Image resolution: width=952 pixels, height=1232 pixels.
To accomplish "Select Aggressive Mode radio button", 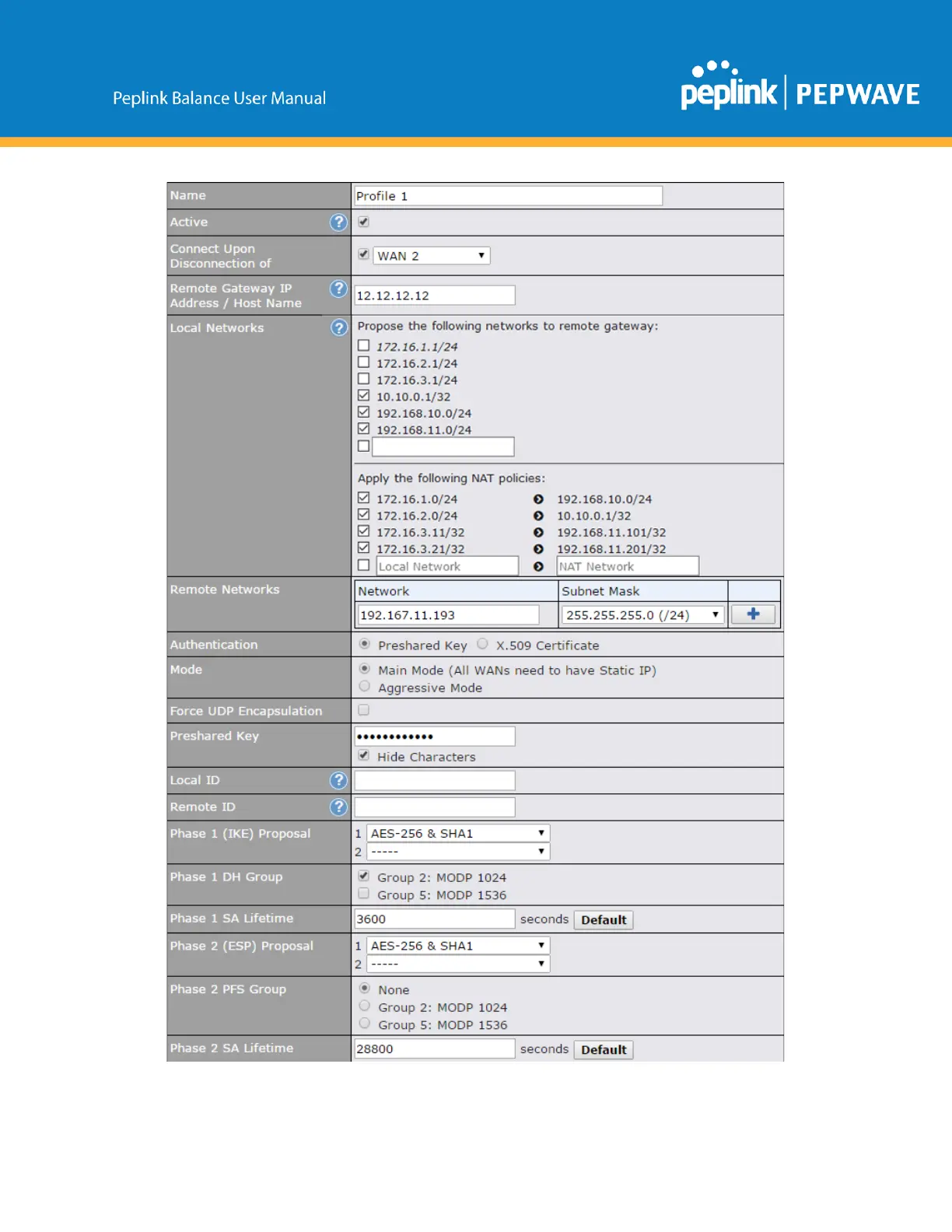I will (x=364, y=687).
